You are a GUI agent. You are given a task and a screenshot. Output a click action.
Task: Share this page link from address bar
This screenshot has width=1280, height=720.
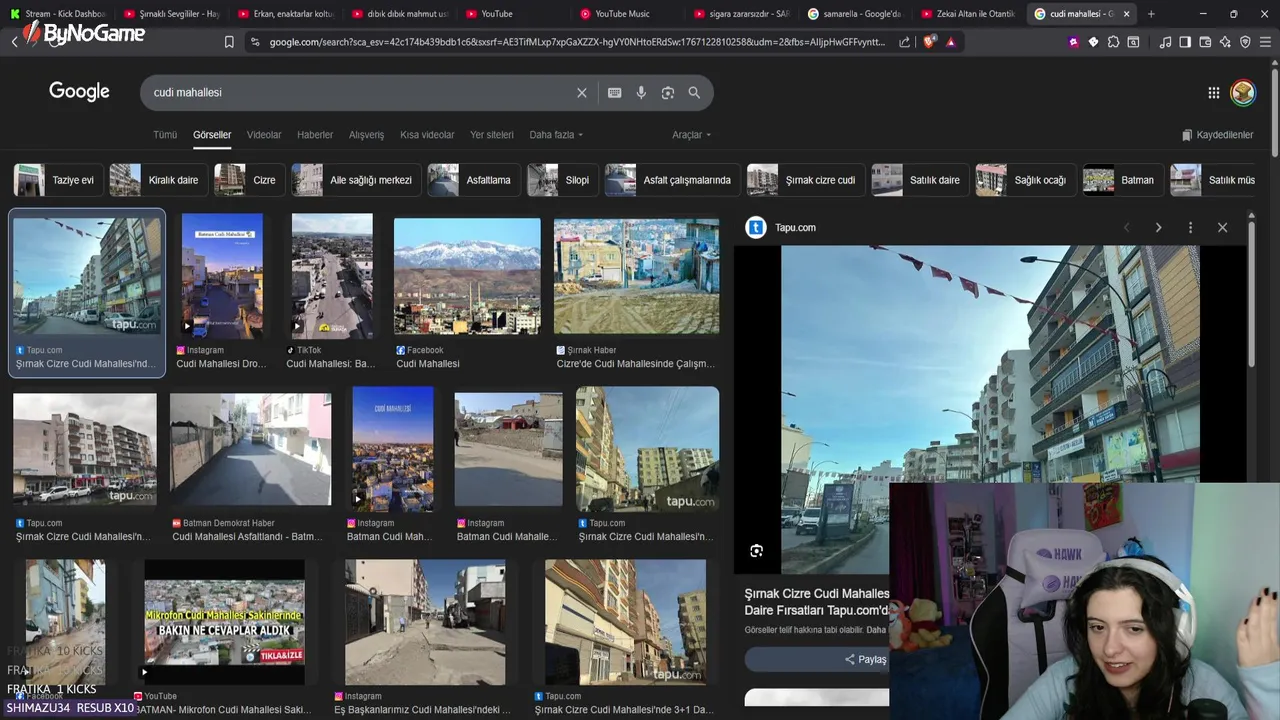point(905,42)
